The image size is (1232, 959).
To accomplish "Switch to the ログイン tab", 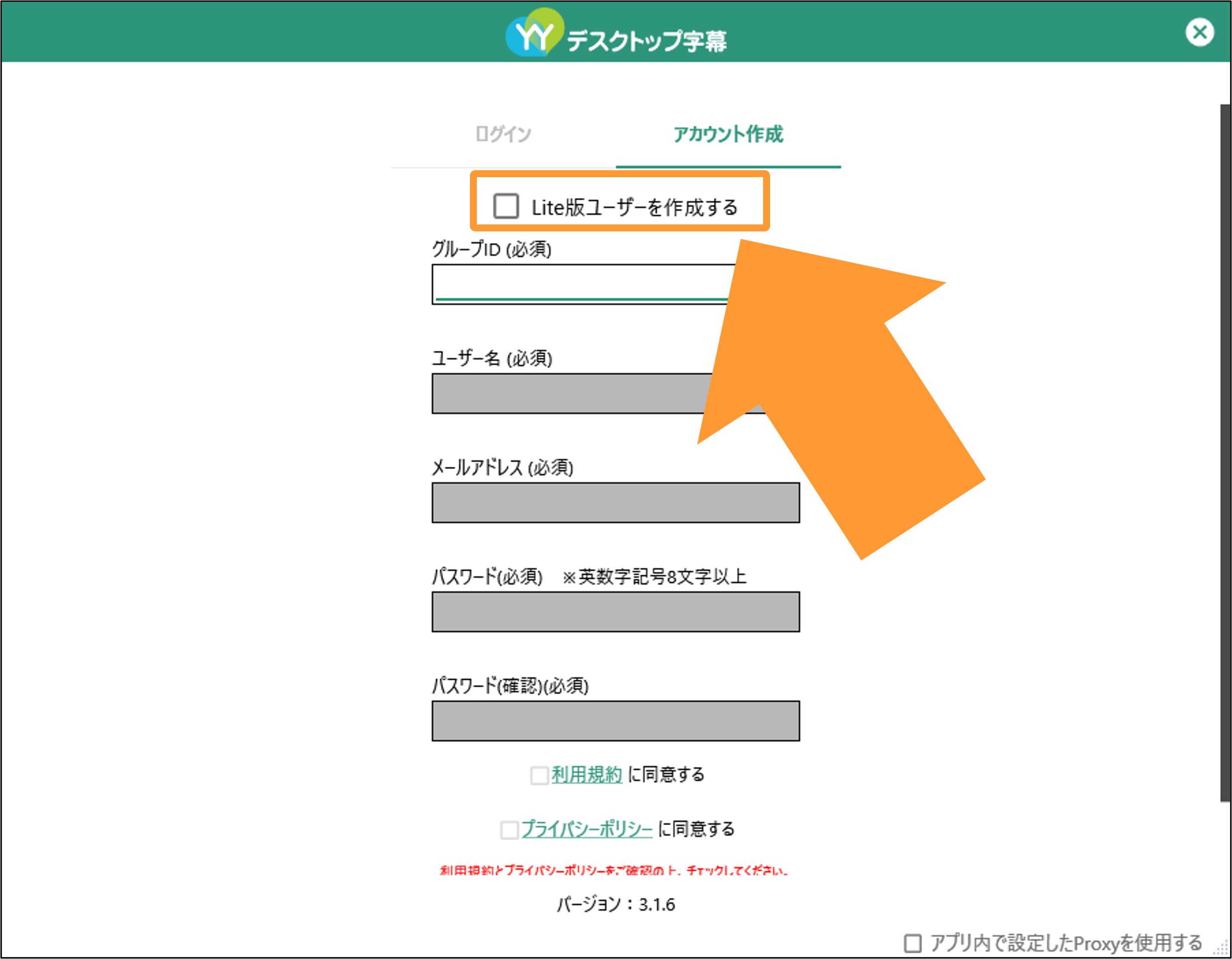I will (x=503, y=134).
